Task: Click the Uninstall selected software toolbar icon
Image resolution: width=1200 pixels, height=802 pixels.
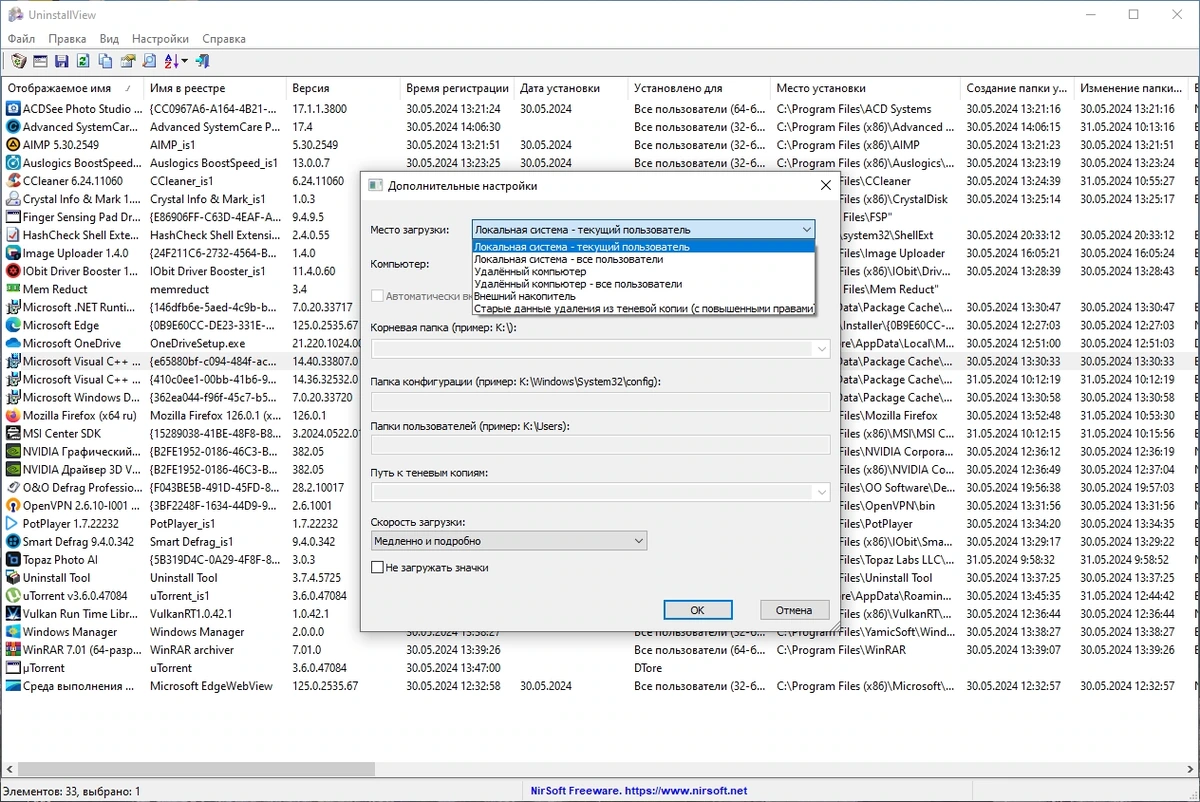Action: (x=18, y=62)
